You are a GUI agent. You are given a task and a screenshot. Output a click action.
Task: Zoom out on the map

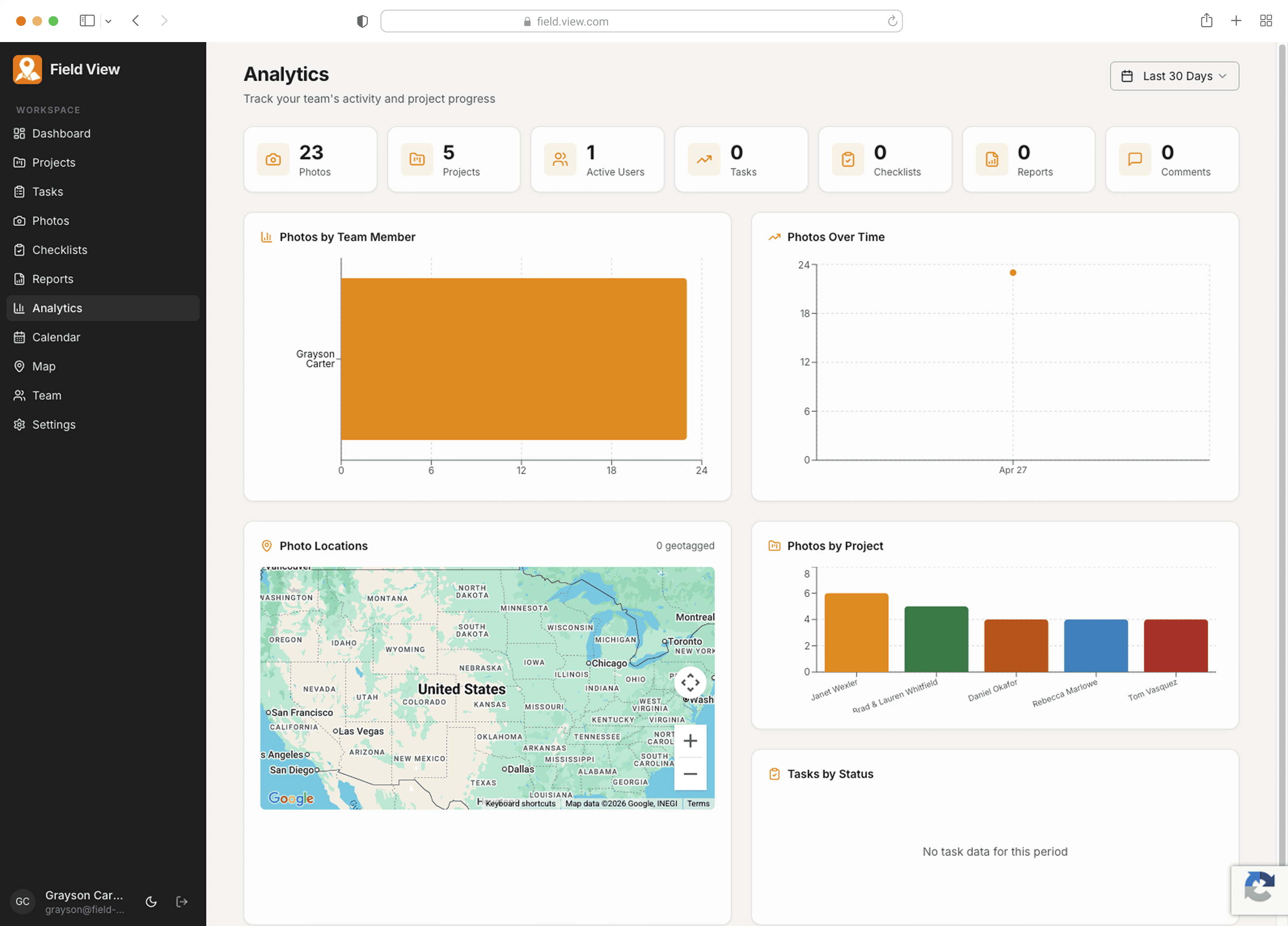690,774
